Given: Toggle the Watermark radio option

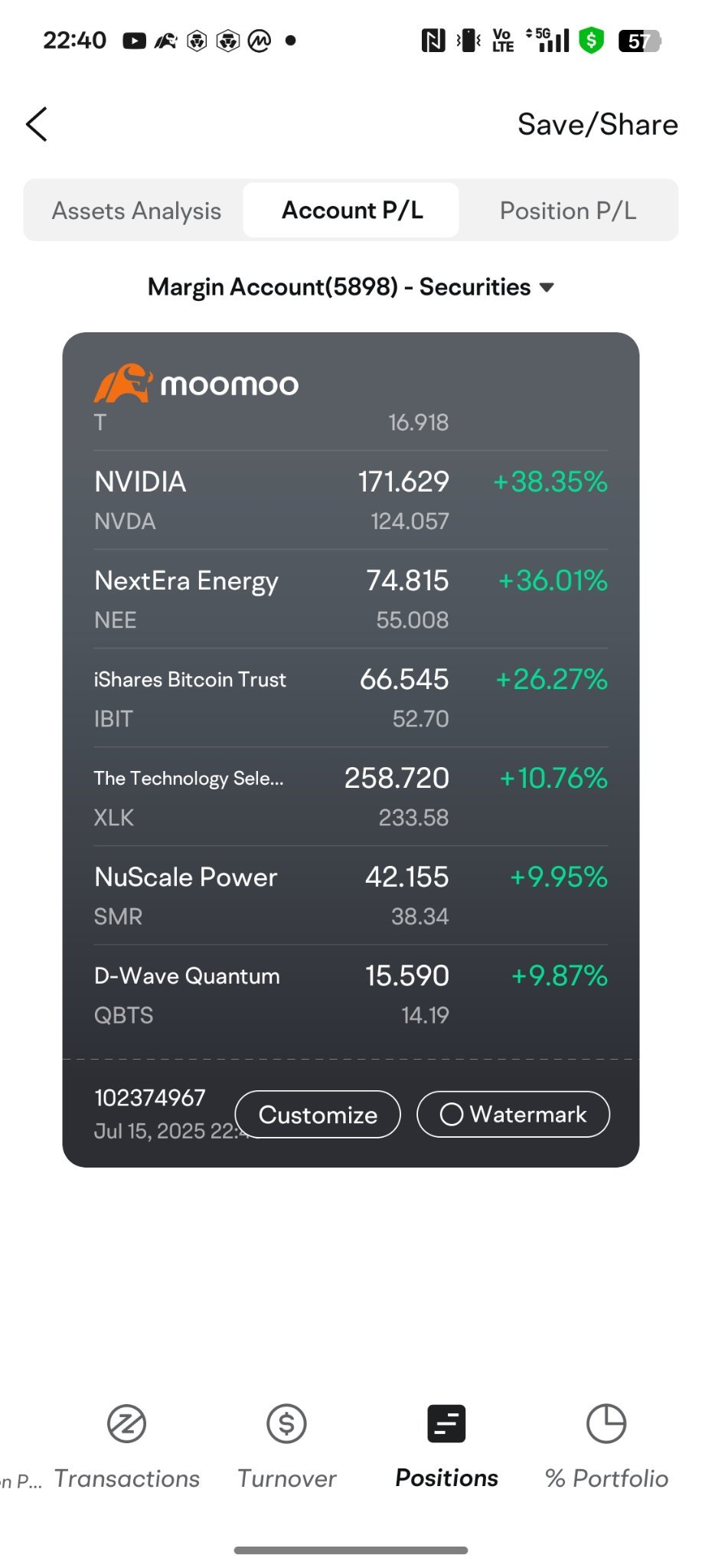Looking at the screenshot, I should tap(452, 1114).
